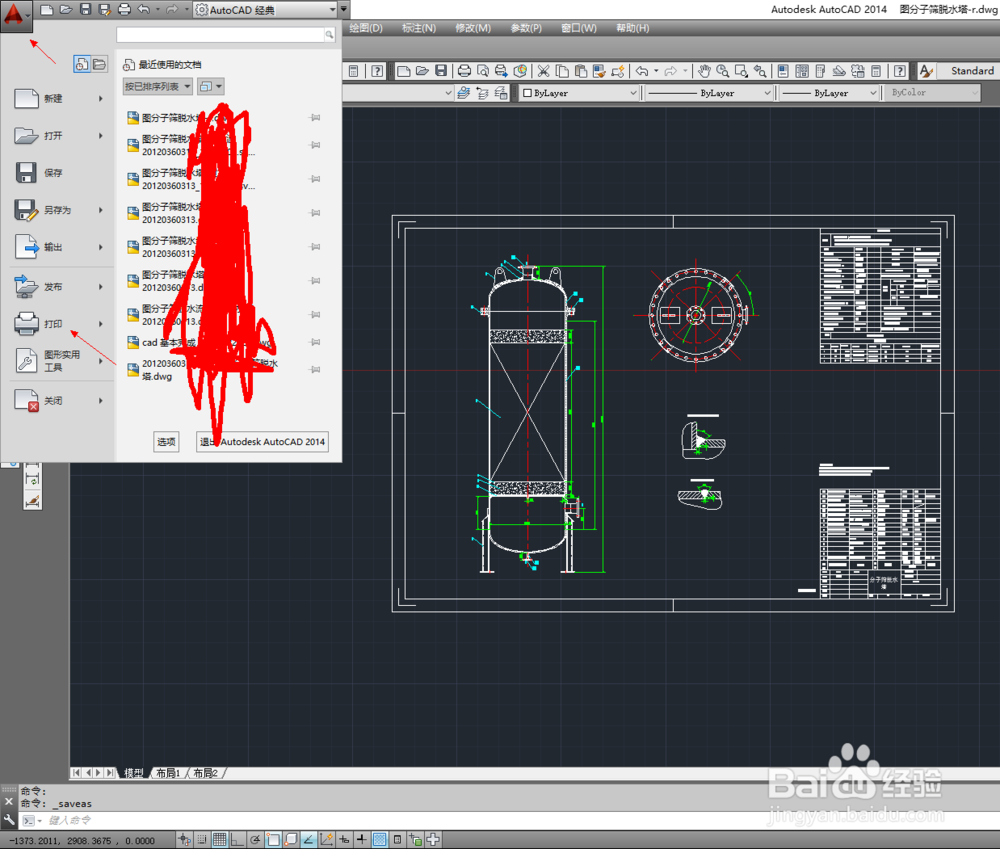Open the QuickCalc calculator icon
This screenshot has height=849, width=1000.
point(876,71)
